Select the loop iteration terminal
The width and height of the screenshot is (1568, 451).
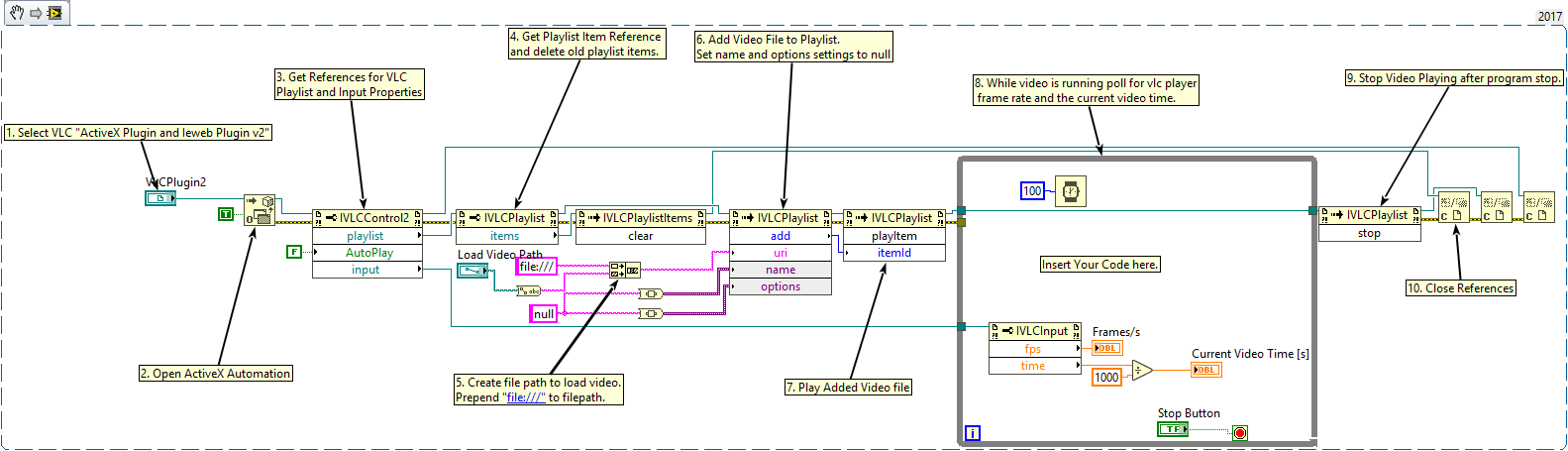973,432
